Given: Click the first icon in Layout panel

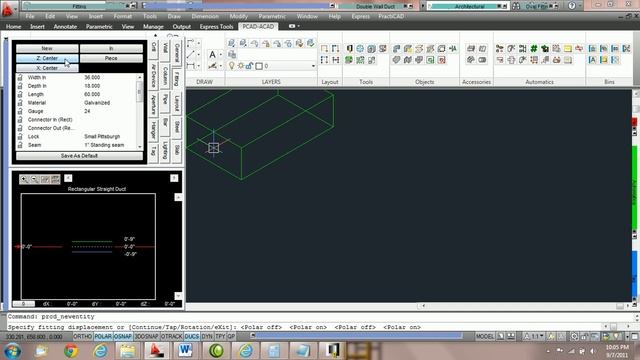Looking at the screenshot, I should [x=324, y=49].
